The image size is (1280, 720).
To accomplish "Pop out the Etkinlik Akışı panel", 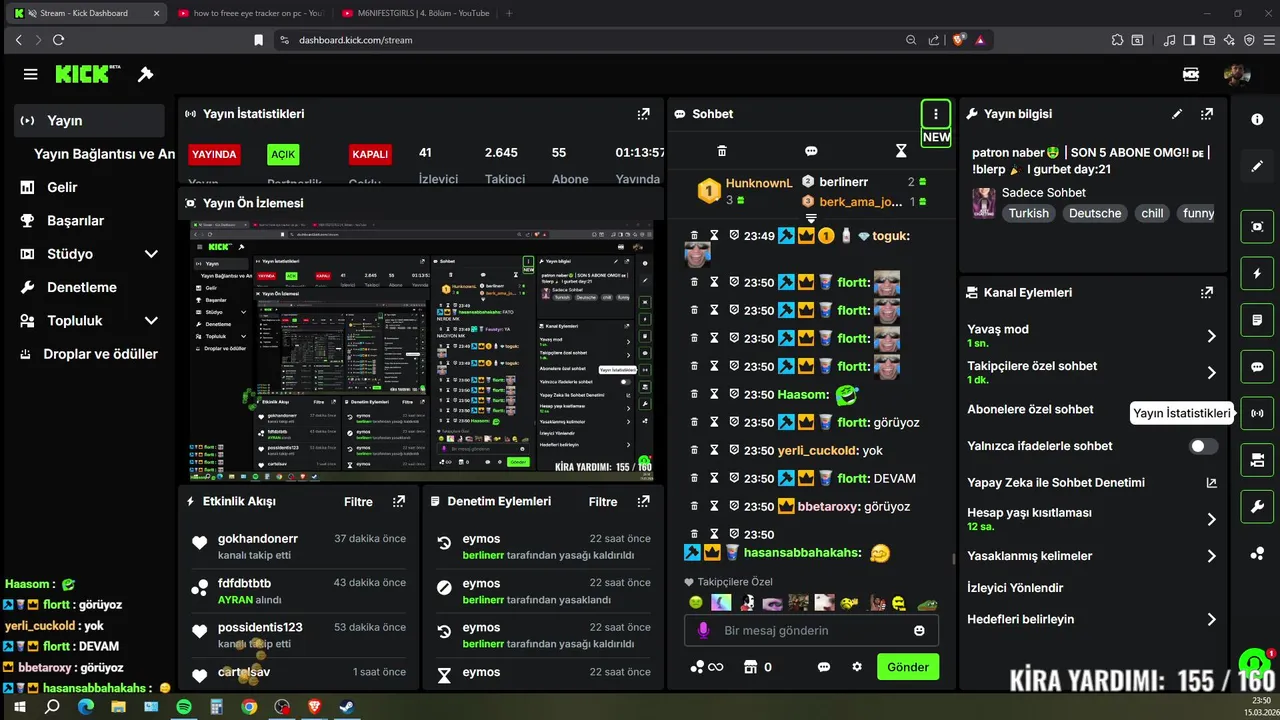I will (399, 501).
